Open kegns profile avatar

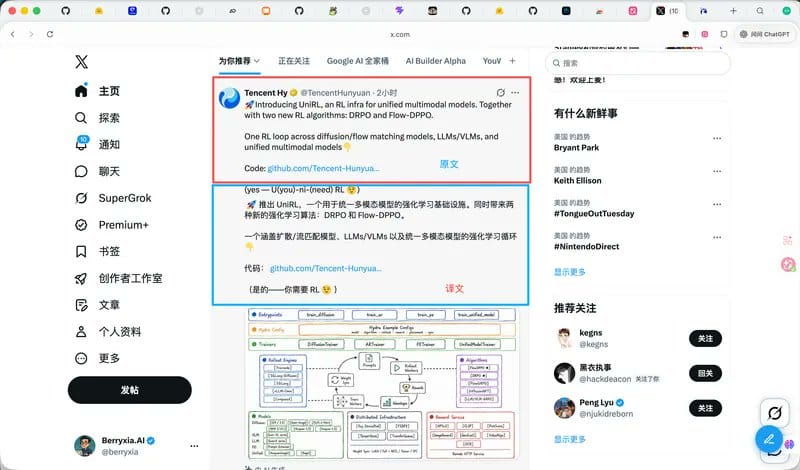(564, 338)
